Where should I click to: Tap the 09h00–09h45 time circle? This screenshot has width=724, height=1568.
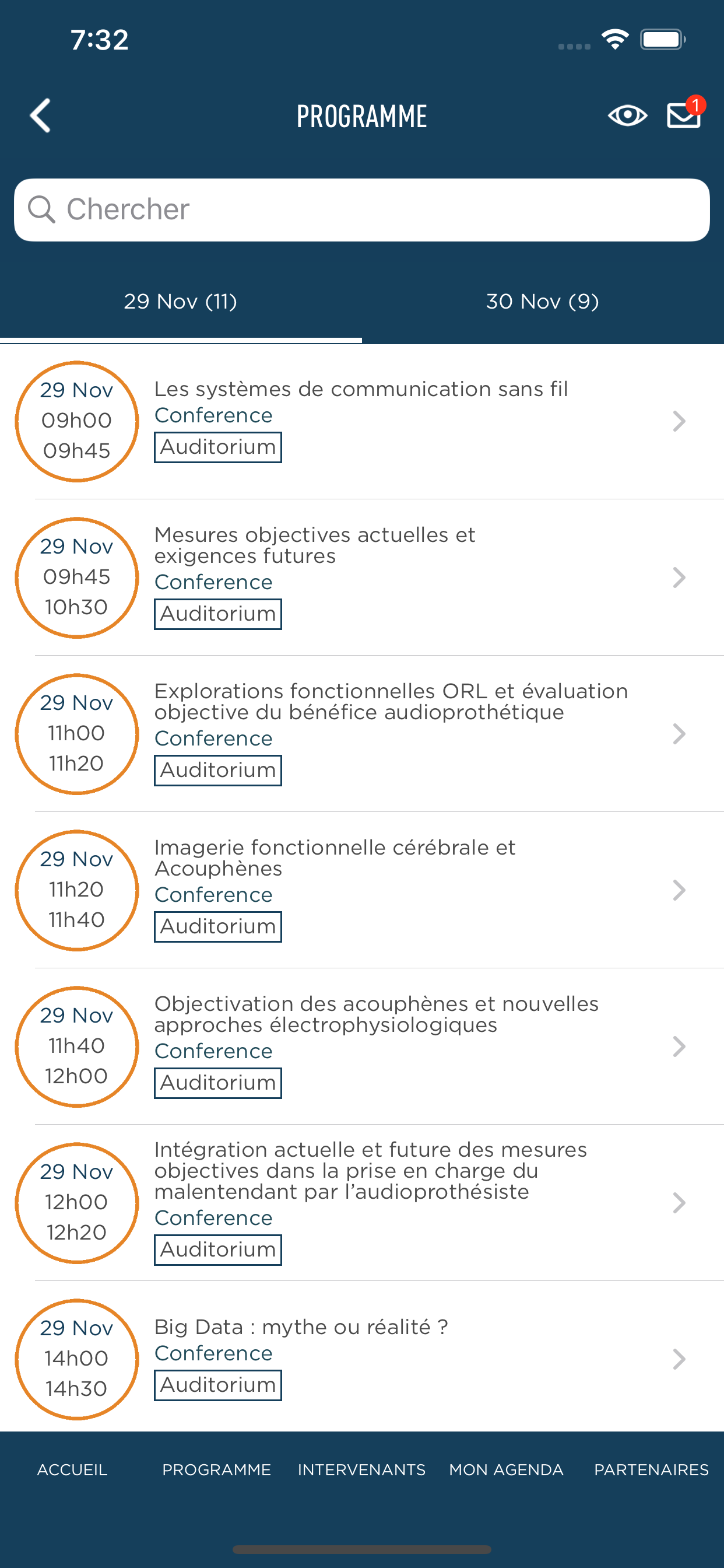pyautogui.click(x=77, y=421)
